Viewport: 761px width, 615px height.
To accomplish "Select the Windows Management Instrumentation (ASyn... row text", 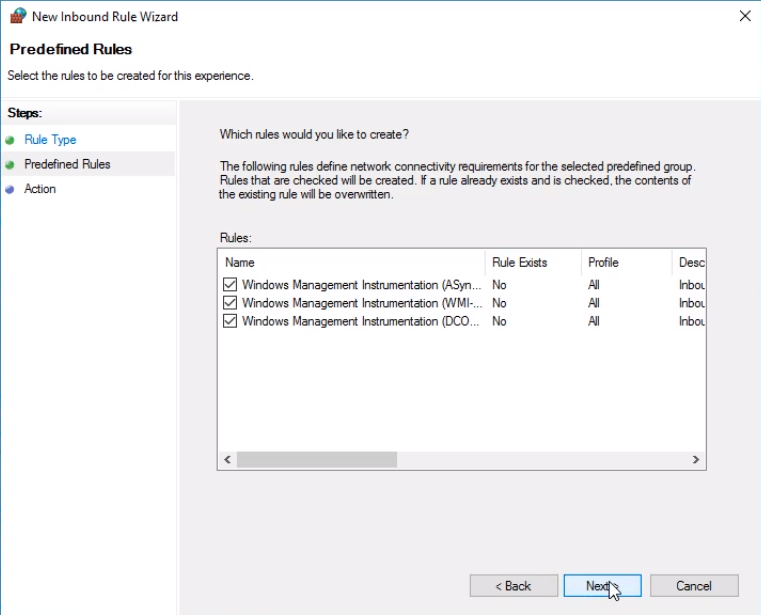I will coord(362,285).
